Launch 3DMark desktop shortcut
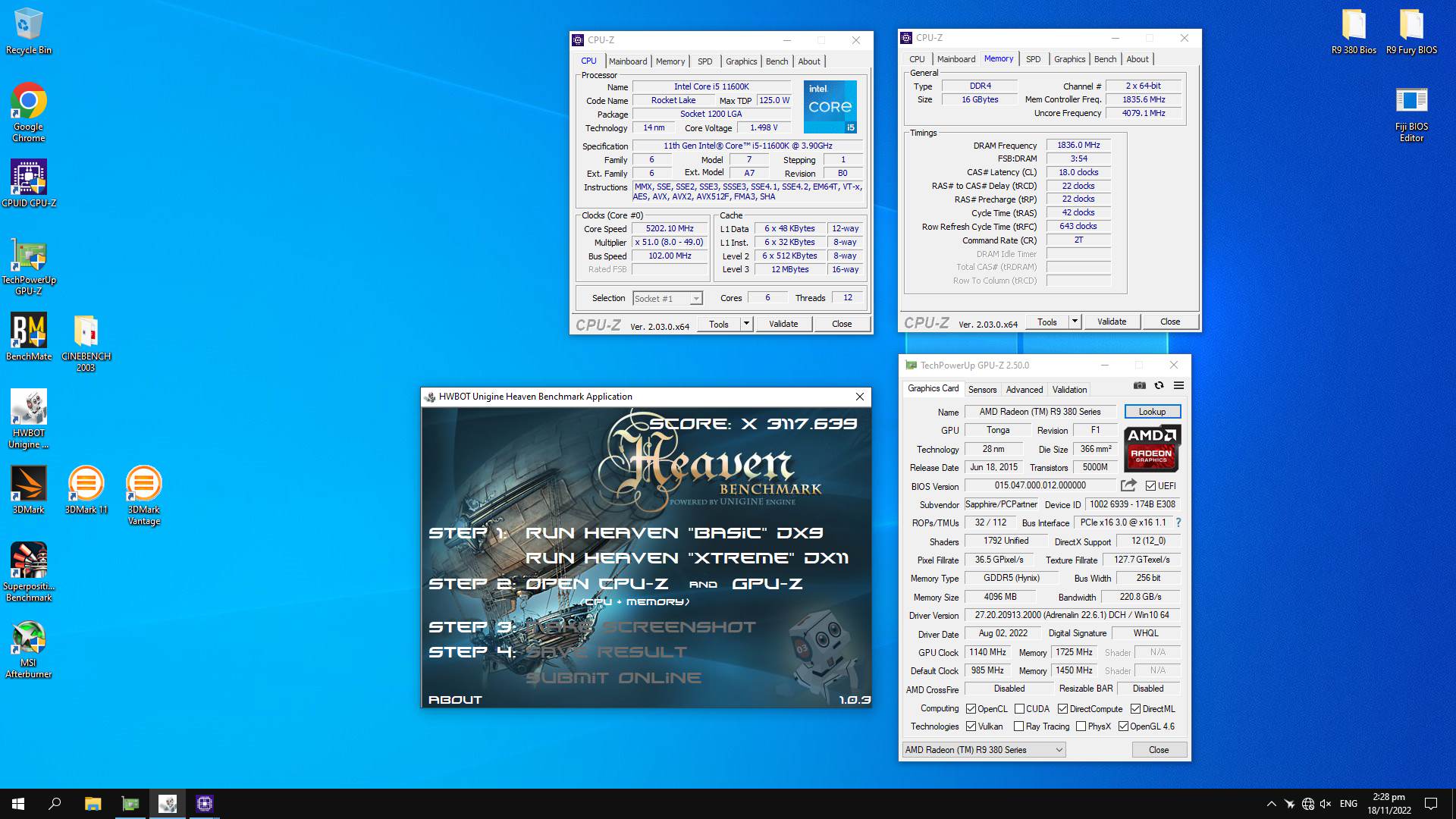The height and width of the screenshot is (819, 1456). point(29,490)
